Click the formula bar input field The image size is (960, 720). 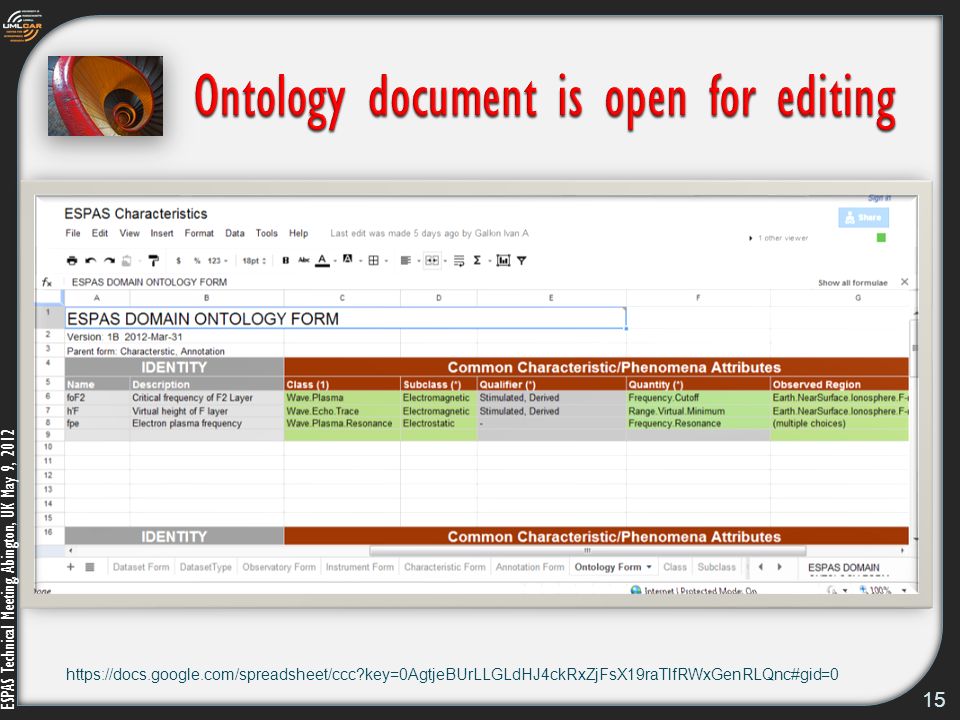click(441, 282)
